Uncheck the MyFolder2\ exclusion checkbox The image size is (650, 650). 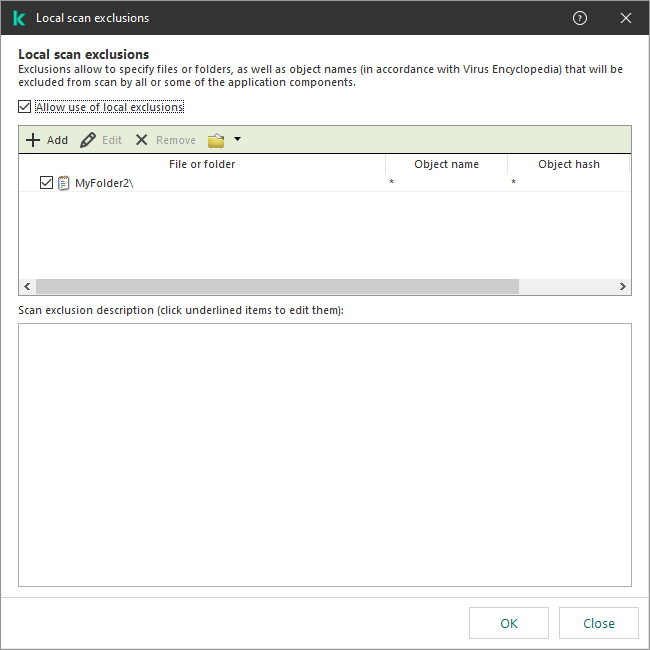tap(46, 183)
